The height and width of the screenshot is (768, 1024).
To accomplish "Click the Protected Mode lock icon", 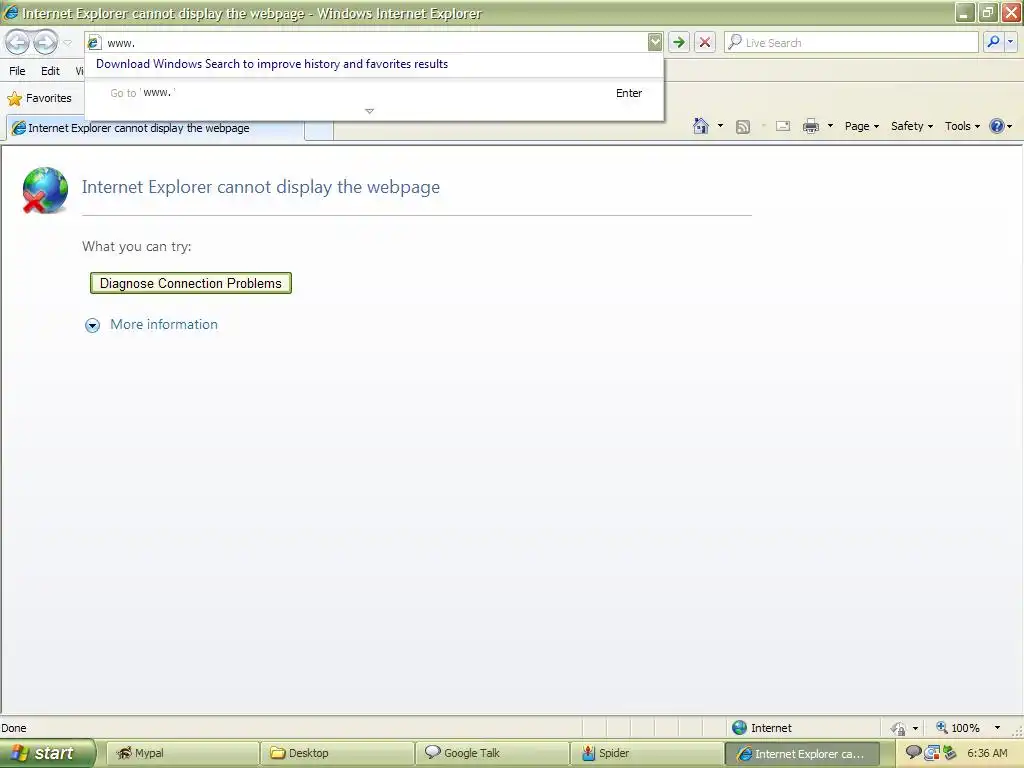I will (899, 728).
